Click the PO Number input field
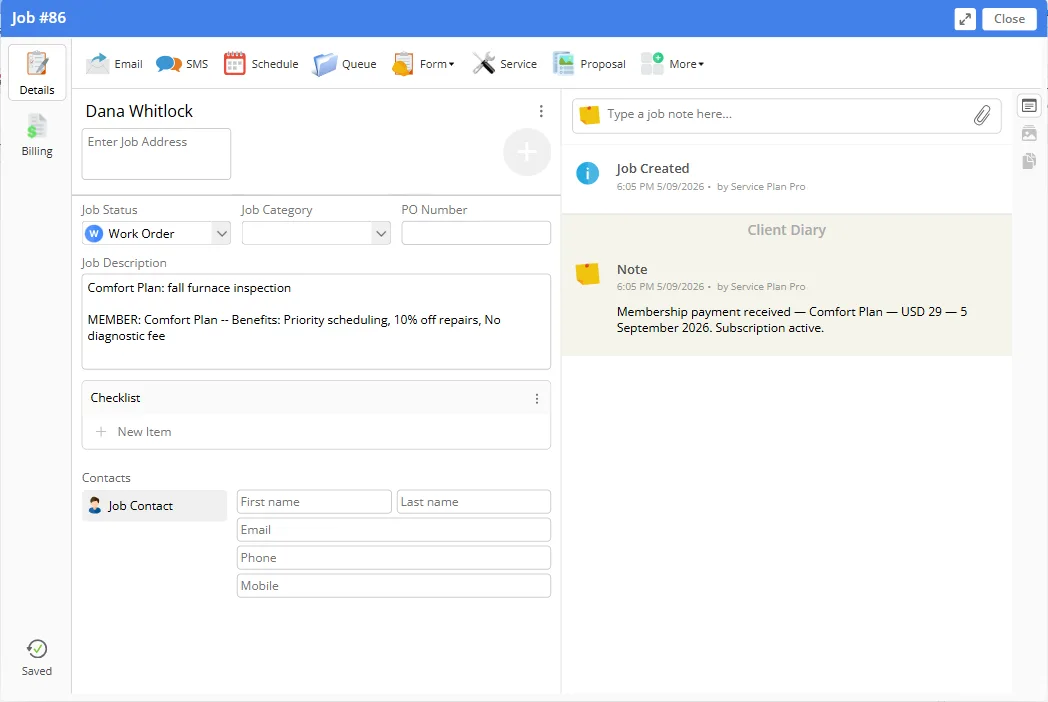Image resolution: width=1048 pixels, height=702 pixels. point(476,233)
